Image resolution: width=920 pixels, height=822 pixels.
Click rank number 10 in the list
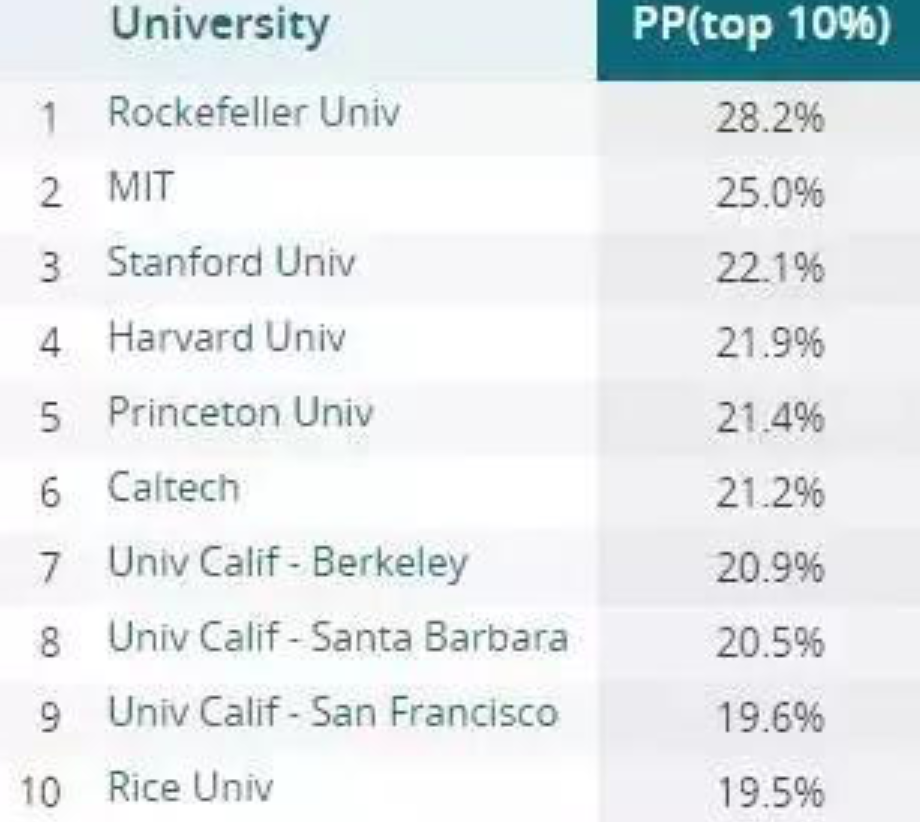point(39,793)
